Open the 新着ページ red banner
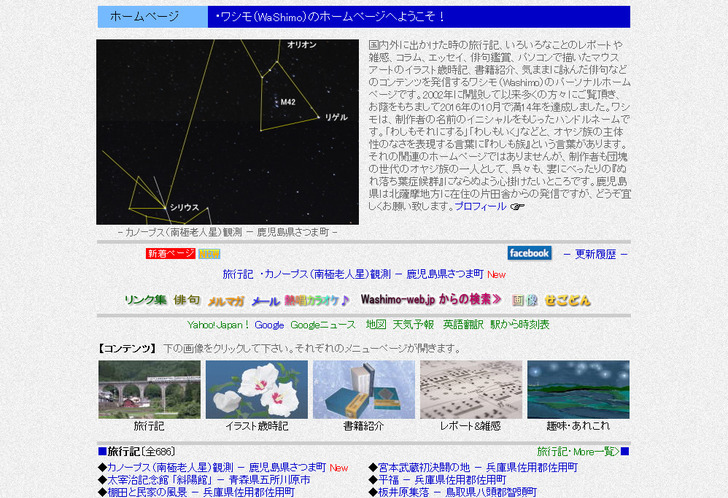The width and height of the screenshot is (728, 498). [170, 254]
